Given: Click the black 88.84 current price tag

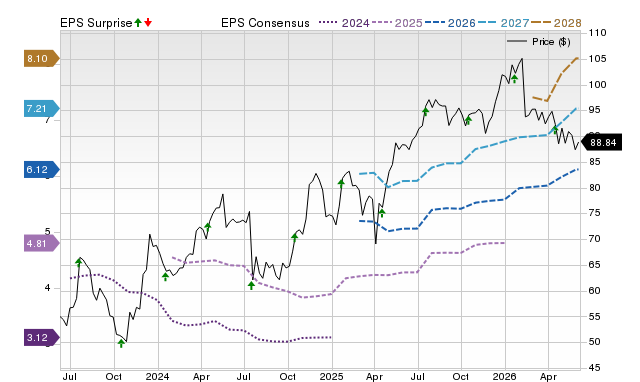Looking at the screenshot, I should point(601,142).
